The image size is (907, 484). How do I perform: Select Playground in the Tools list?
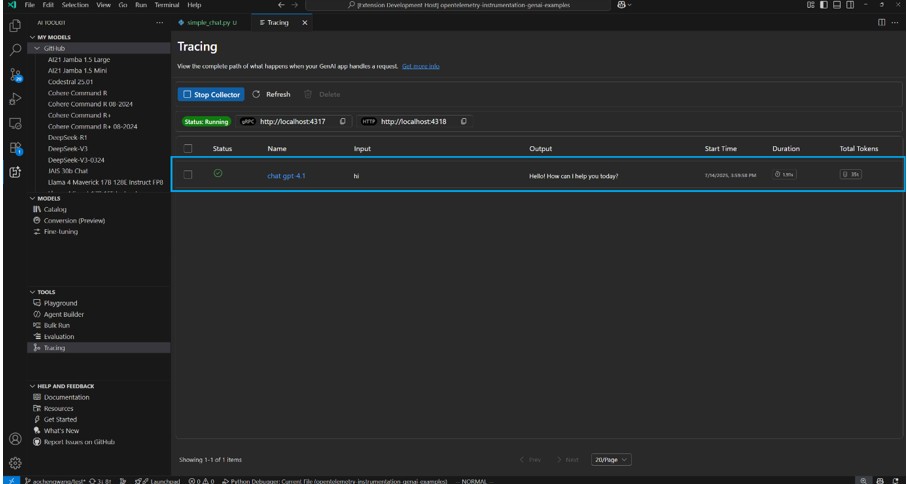[60, 303]
